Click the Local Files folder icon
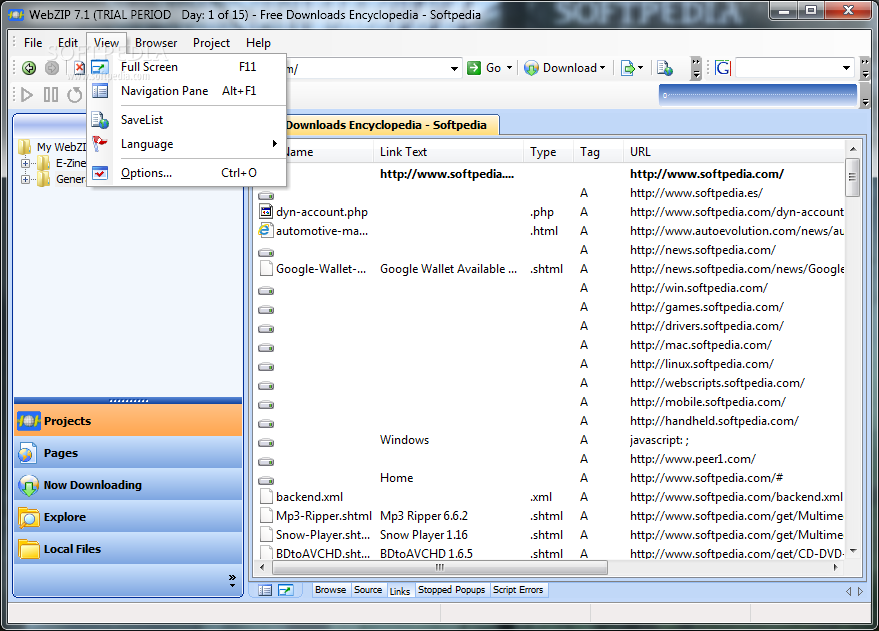Image resolution: width=879 pixels, height=631 pixels. (29, 549)
